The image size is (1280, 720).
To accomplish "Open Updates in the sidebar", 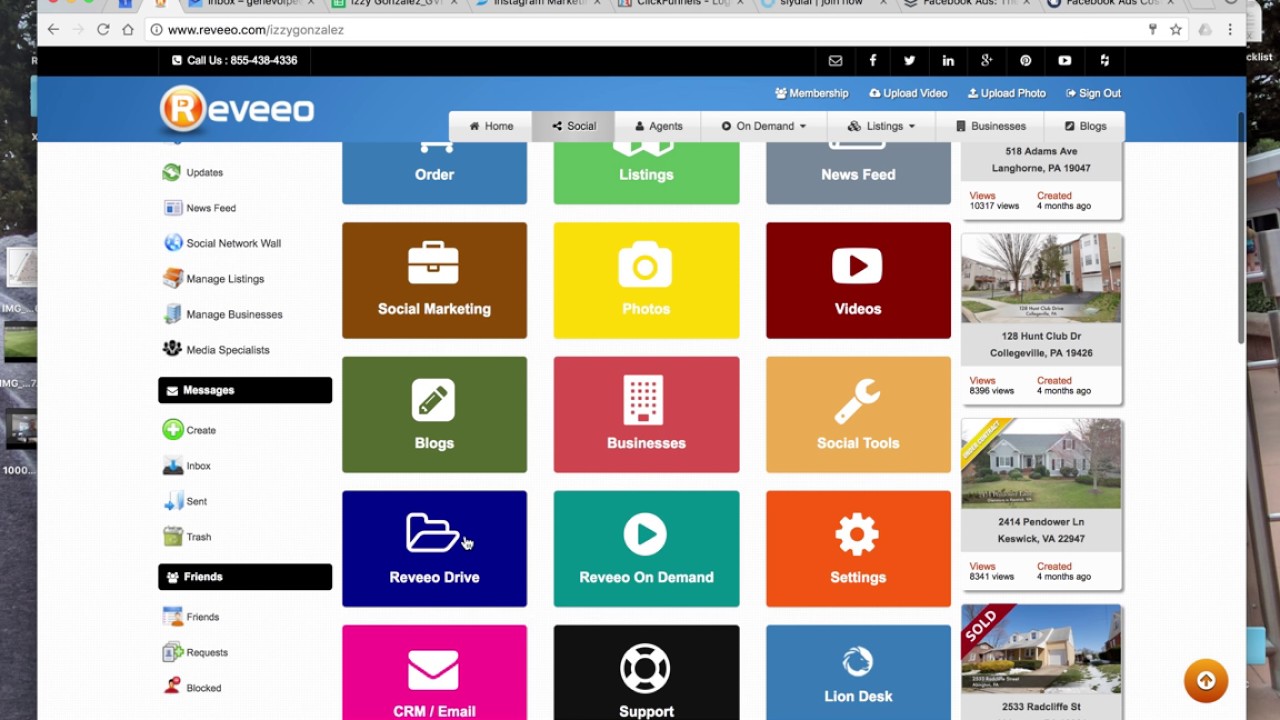I will click(193, 172).
